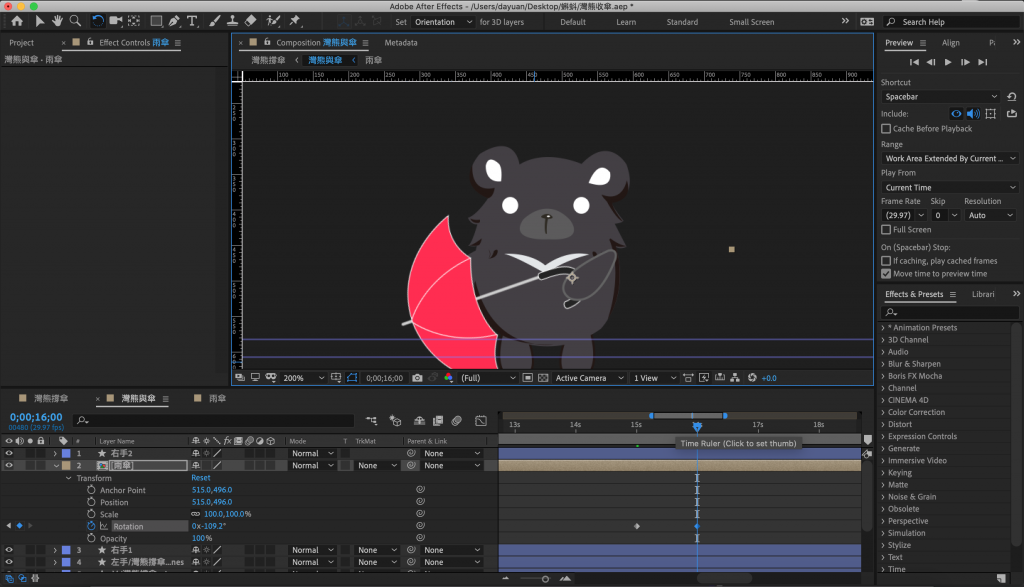Select the Puppet Pin tool
Image resolution: width=1024 pixels, height=587 pixels.
coord(295,22)
